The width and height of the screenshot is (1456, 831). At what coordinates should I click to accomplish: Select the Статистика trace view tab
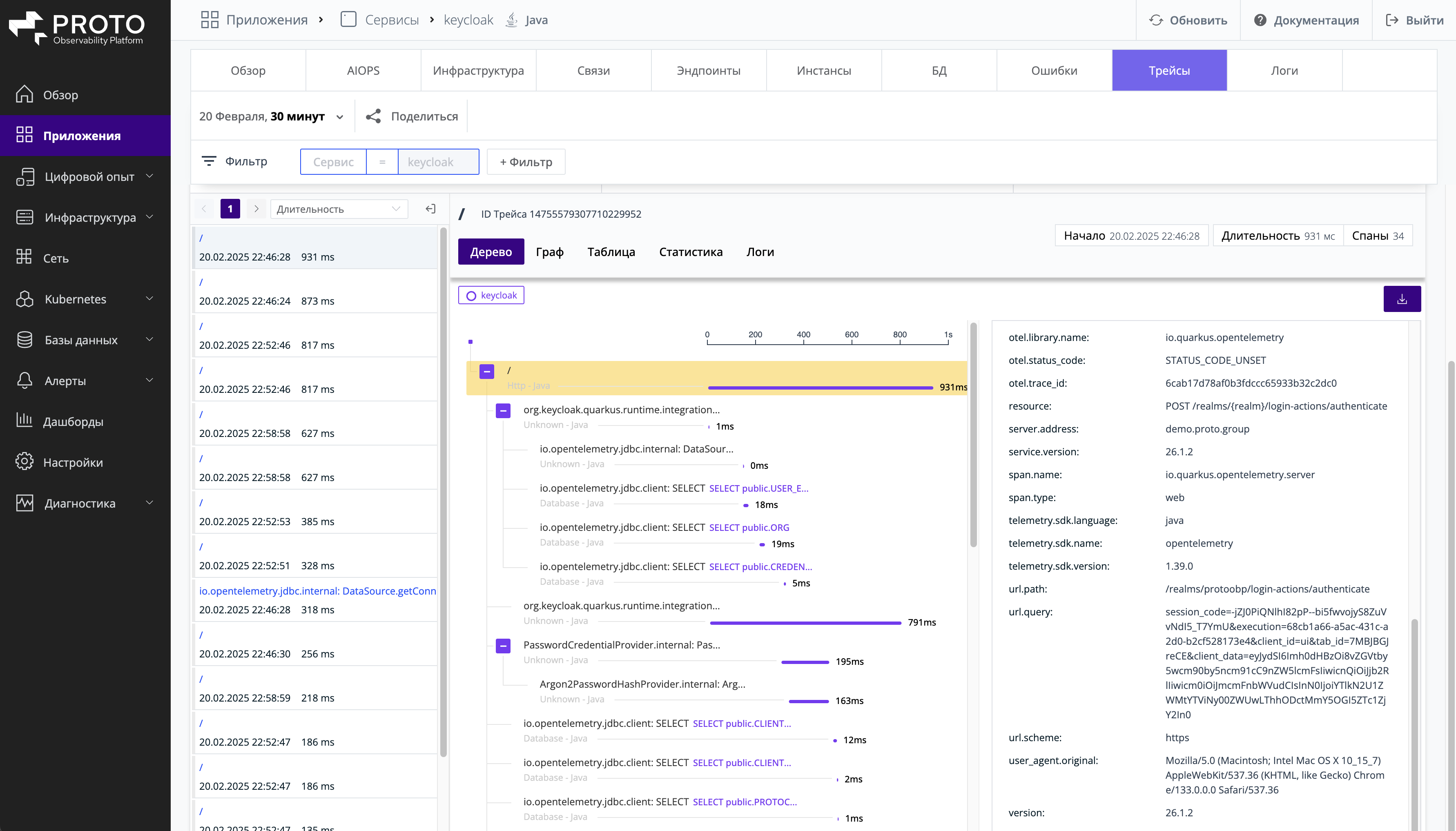691,252
